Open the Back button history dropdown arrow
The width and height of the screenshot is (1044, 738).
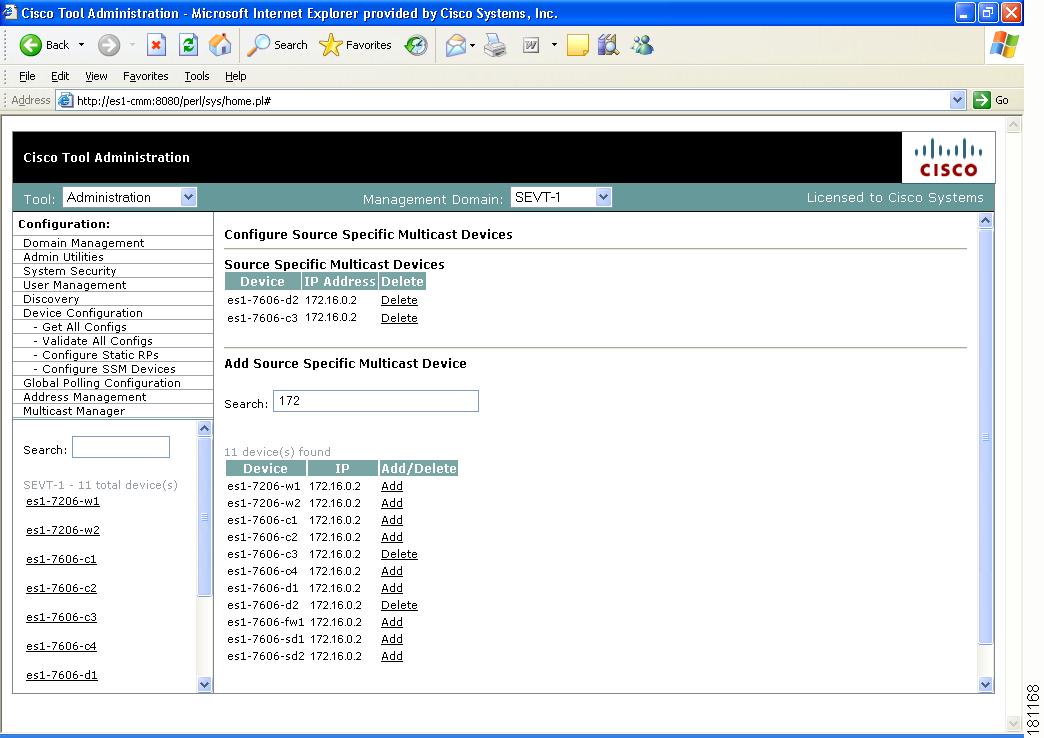pos(81,45)
